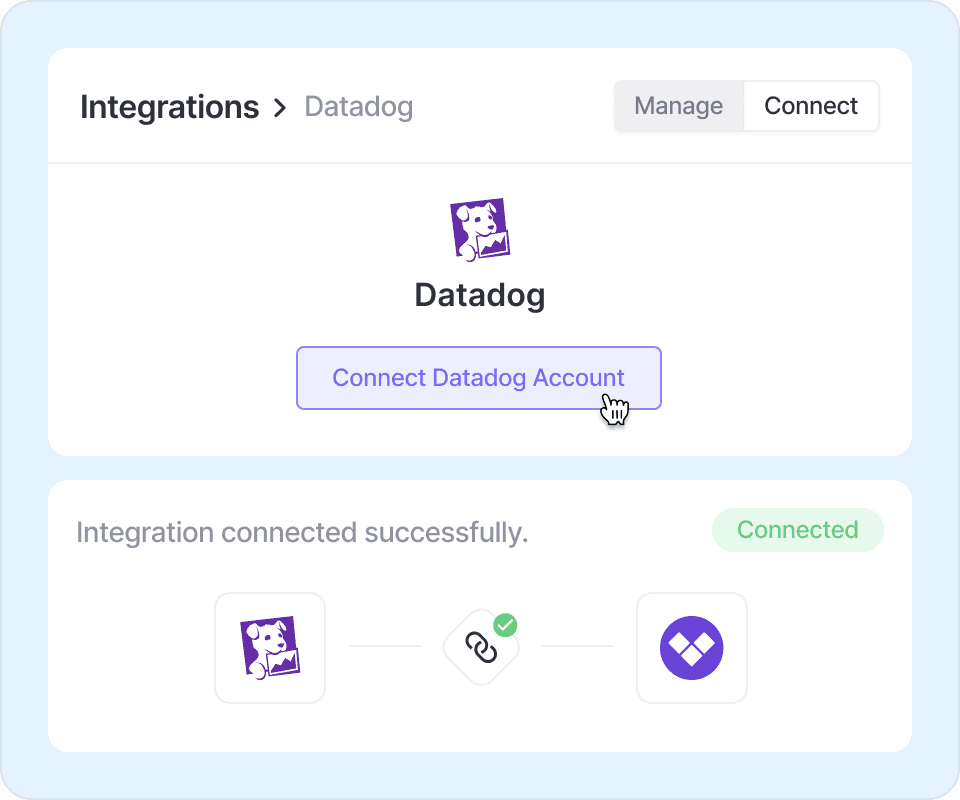Click the Datadog logo tile in the connection diagram
960x800 pixels.
(270, 648)
